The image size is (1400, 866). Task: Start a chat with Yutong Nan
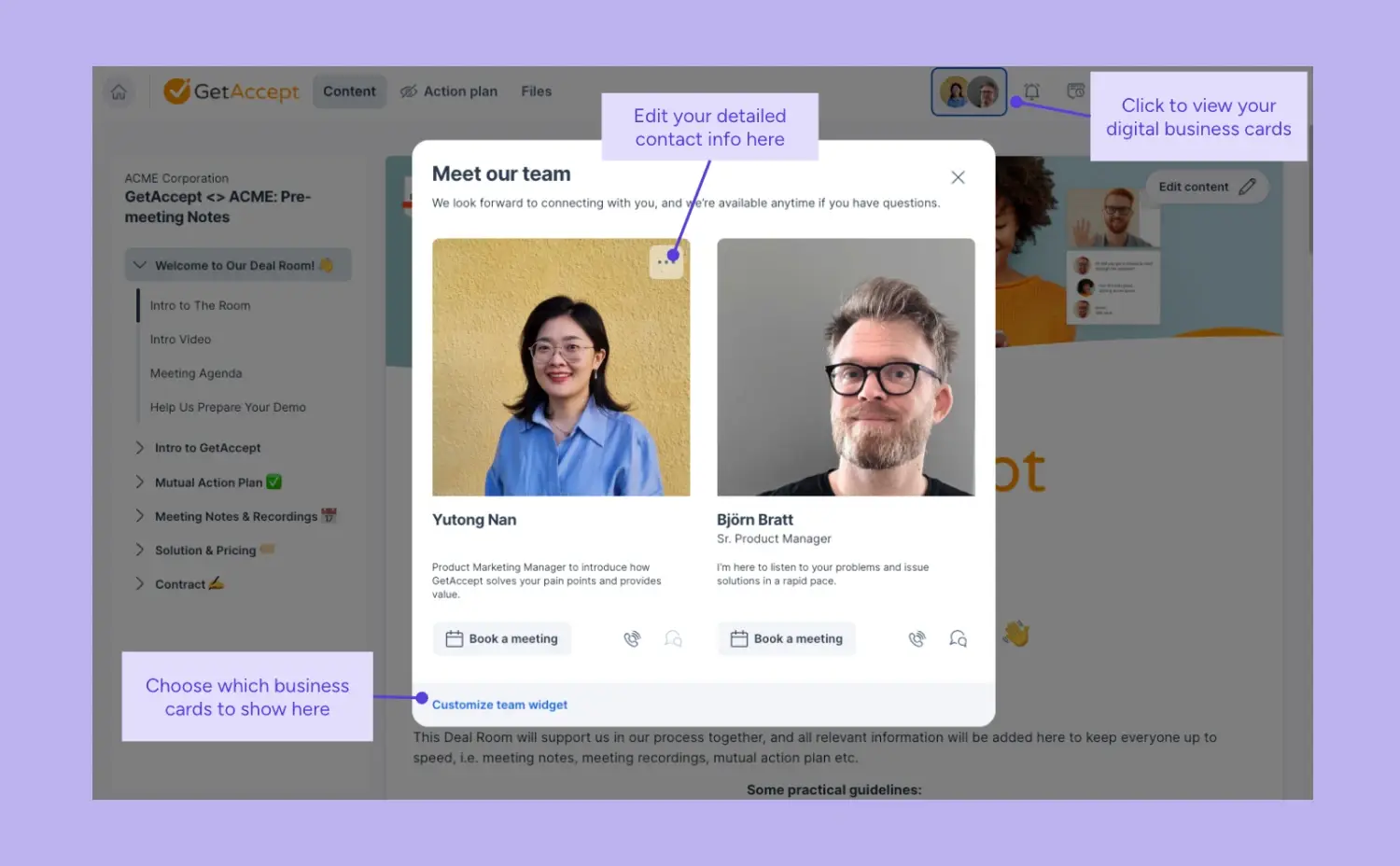pyautogui.click(x=674, y=638)
